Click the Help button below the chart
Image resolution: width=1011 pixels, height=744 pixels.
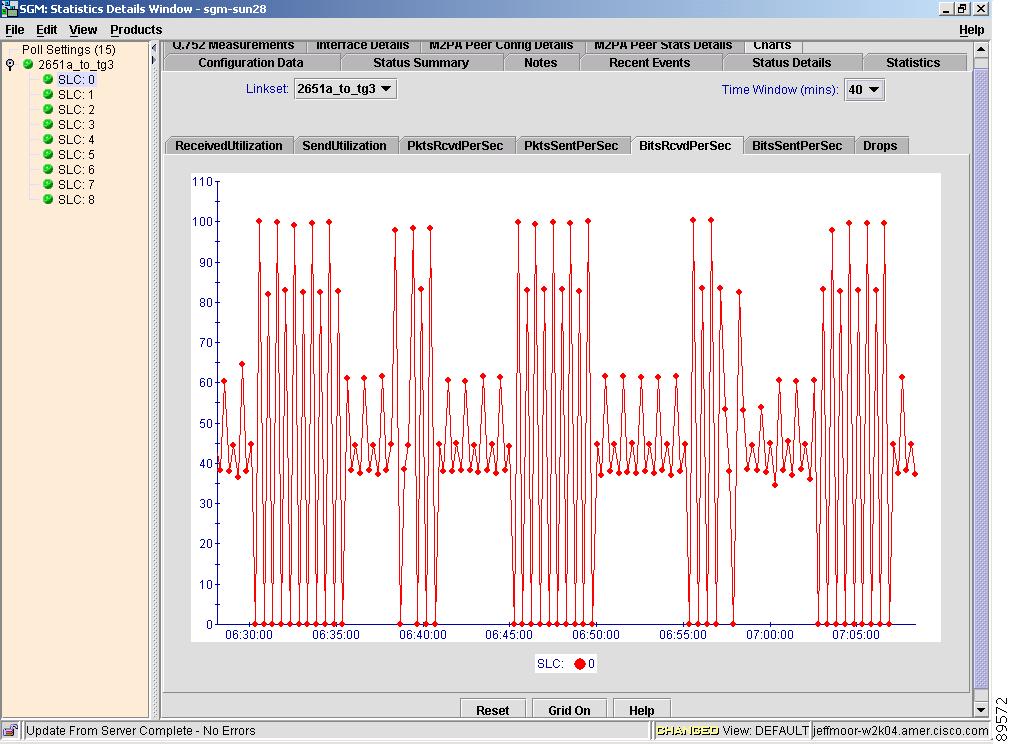pos(641,710)
